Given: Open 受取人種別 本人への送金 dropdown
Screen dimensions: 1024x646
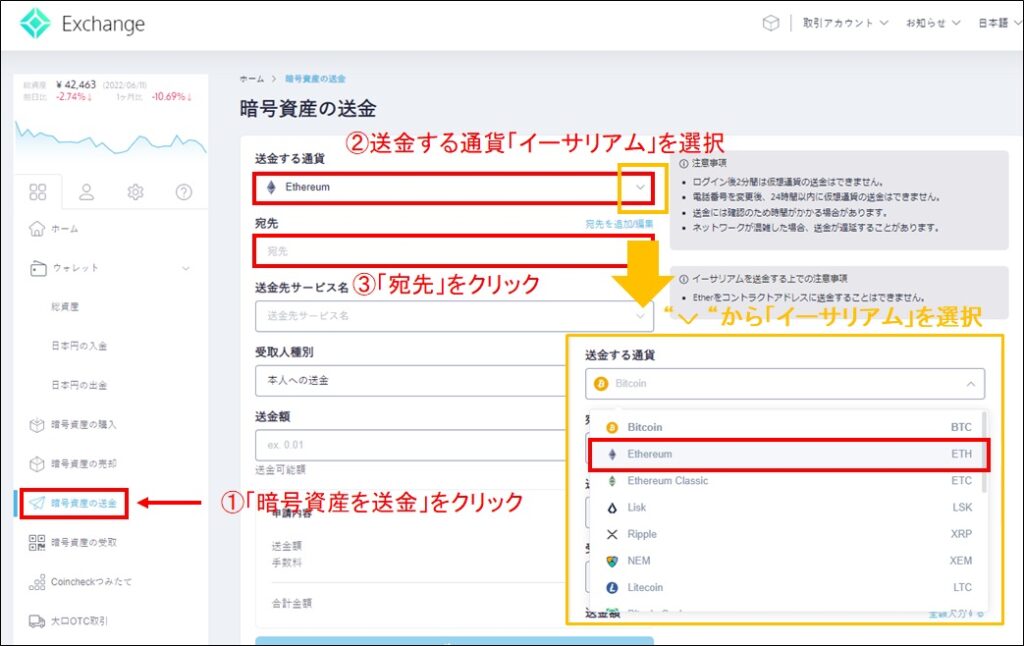Looking at the screenshot, I should (x=411, y=381).
